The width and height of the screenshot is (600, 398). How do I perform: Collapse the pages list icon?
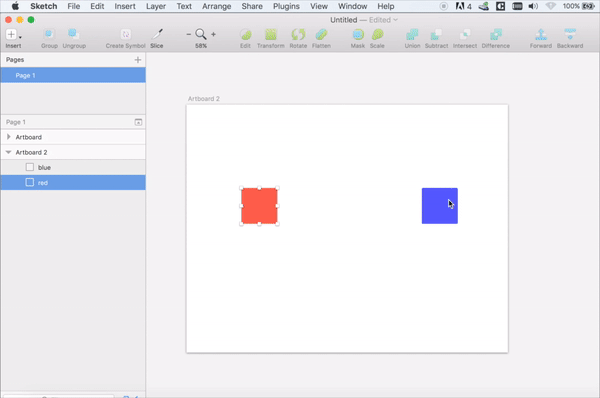(x=138, y=122)
